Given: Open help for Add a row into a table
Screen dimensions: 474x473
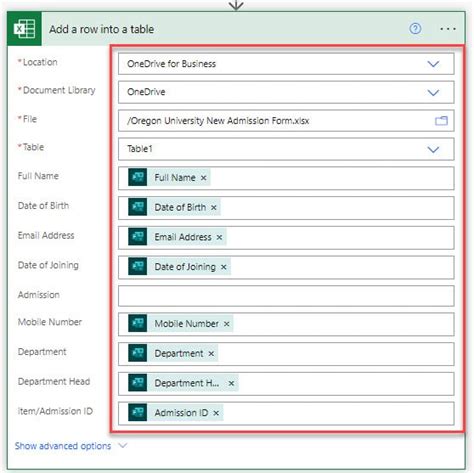Looking at the screenshot, I should 415,29.
